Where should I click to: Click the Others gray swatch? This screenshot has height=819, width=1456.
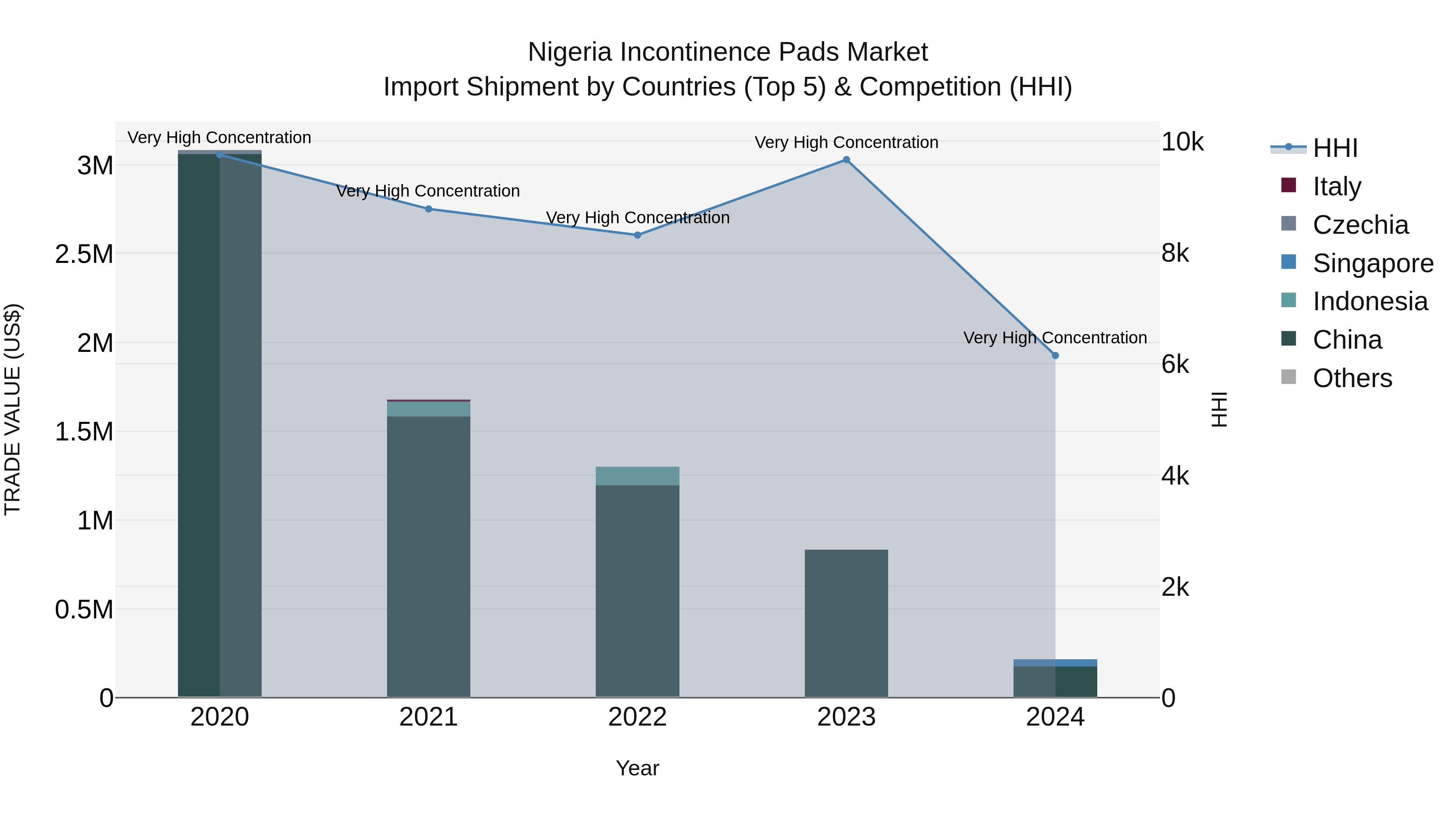click(1288, 377)
